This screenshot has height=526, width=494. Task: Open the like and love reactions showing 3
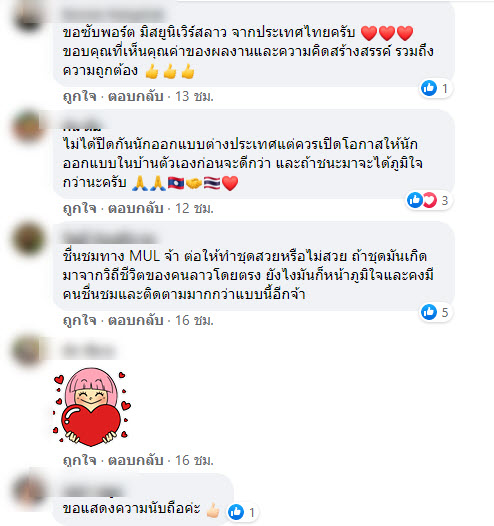[428, 200]
